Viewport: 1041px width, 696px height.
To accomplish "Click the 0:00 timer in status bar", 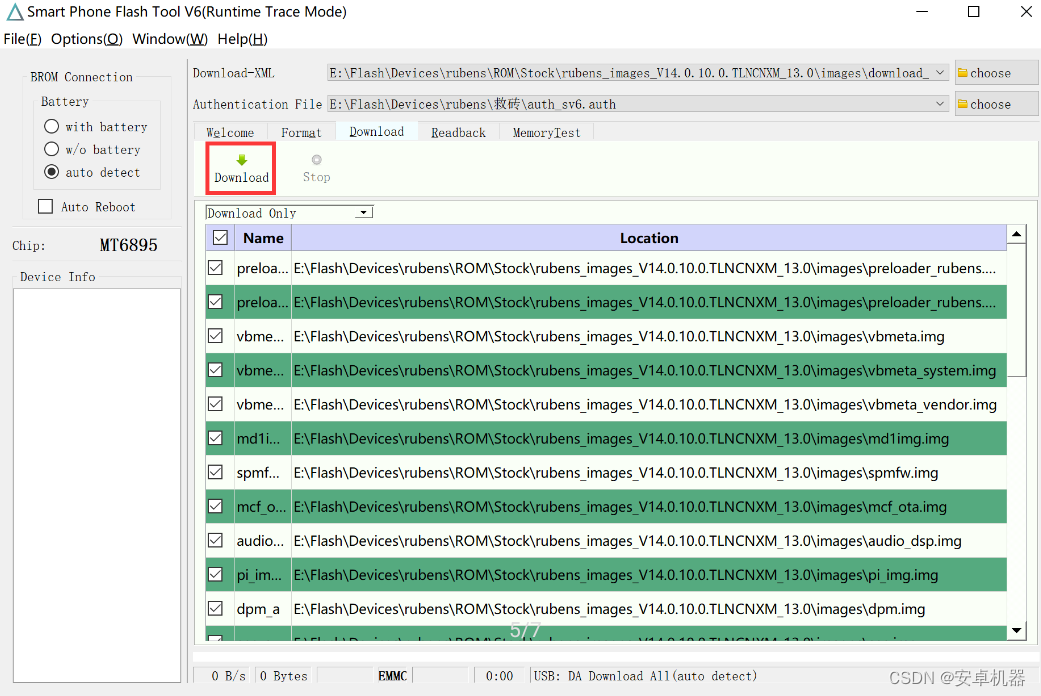I will pos(499,675).
